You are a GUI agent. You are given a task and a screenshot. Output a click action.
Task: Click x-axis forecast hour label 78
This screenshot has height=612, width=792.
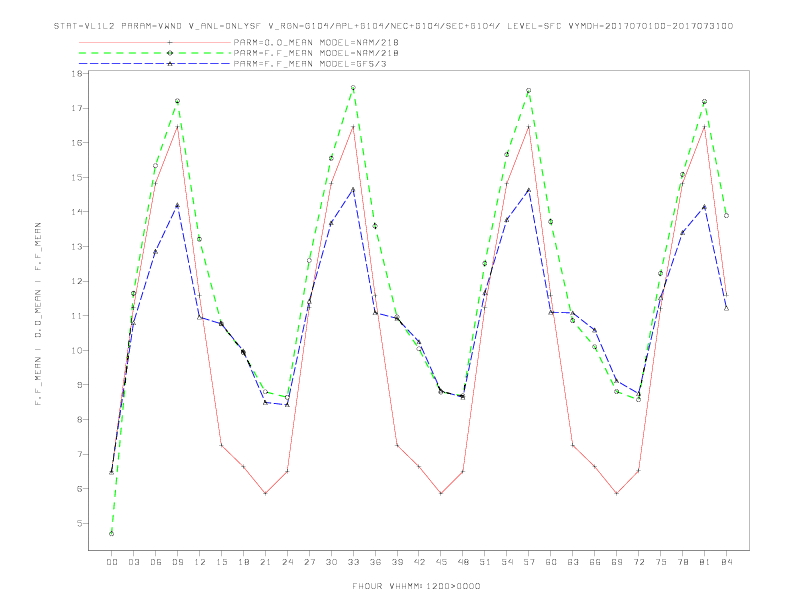(x=682, y=562)
